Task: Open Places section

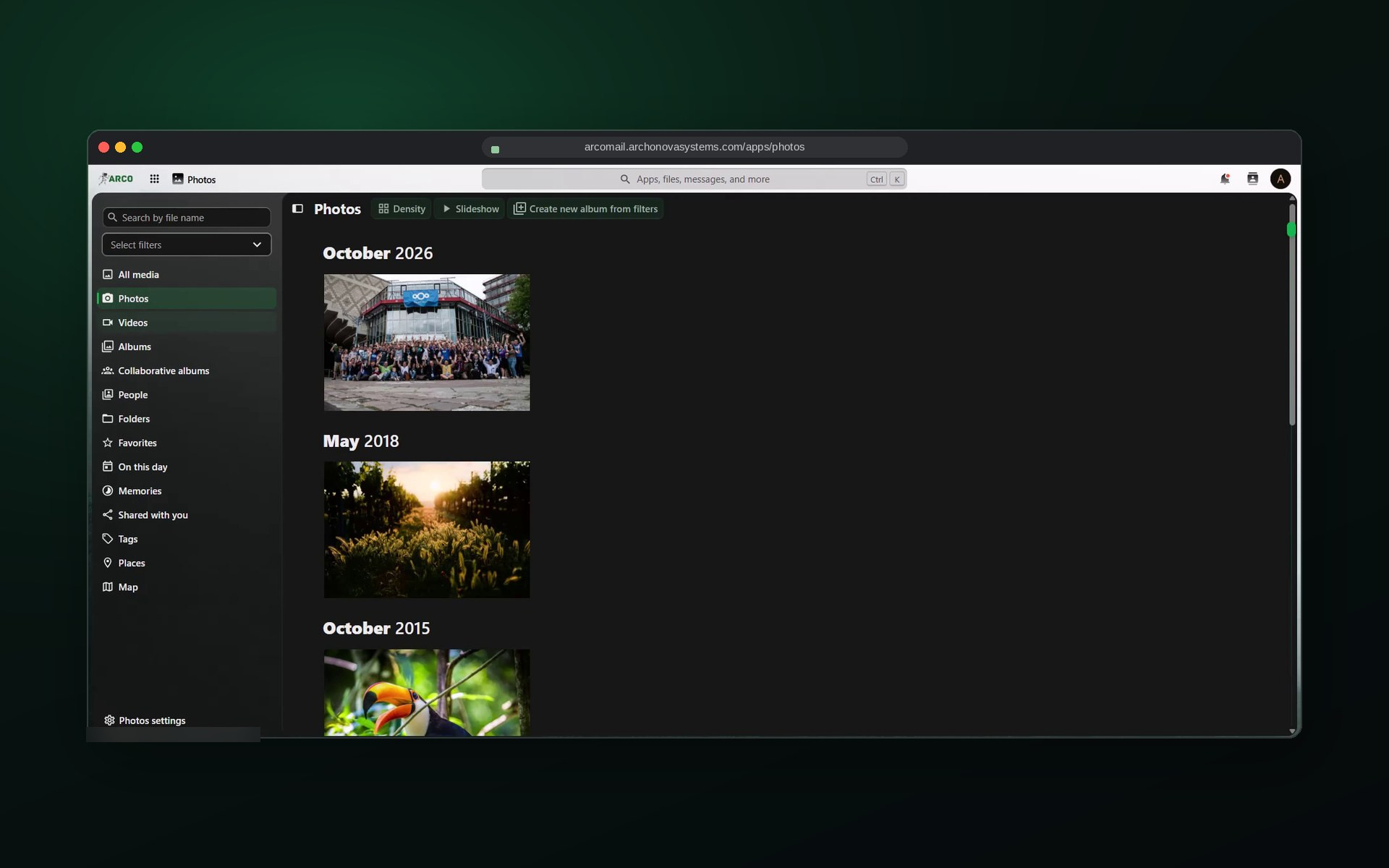Action: (x=187, y=563)
